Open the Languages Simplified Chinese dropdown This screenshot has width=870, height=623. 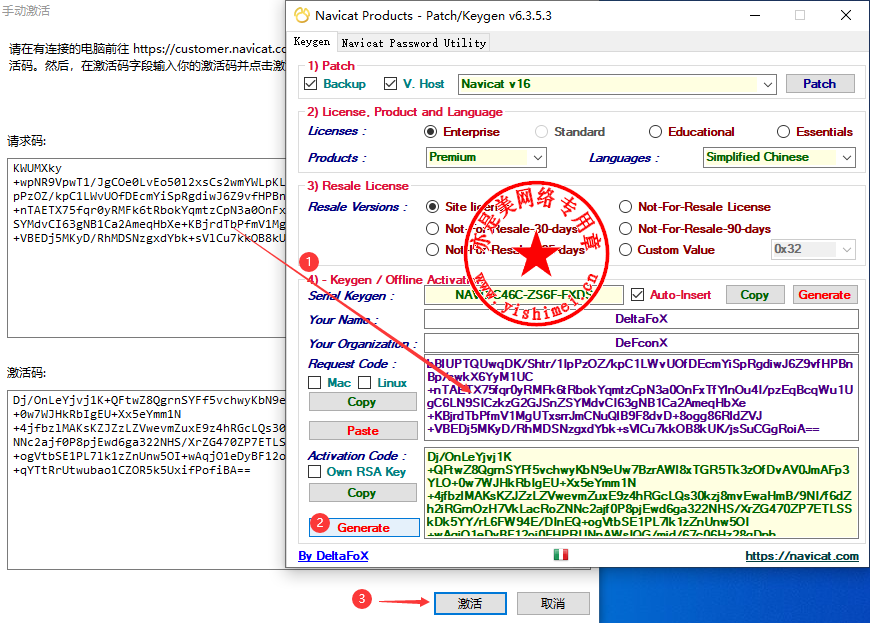click(x=779, y=158)
